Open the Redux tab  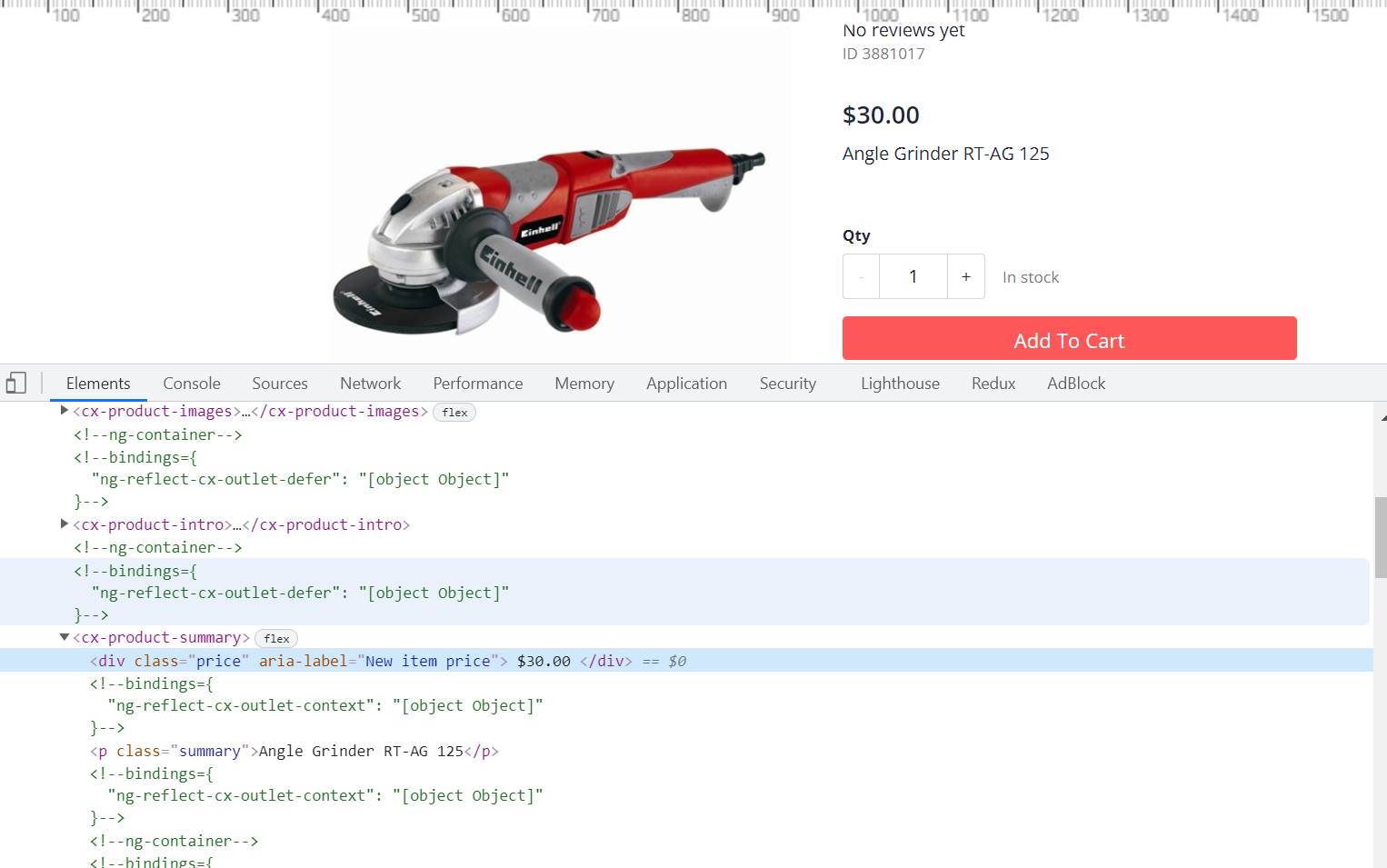pos(993,384)
